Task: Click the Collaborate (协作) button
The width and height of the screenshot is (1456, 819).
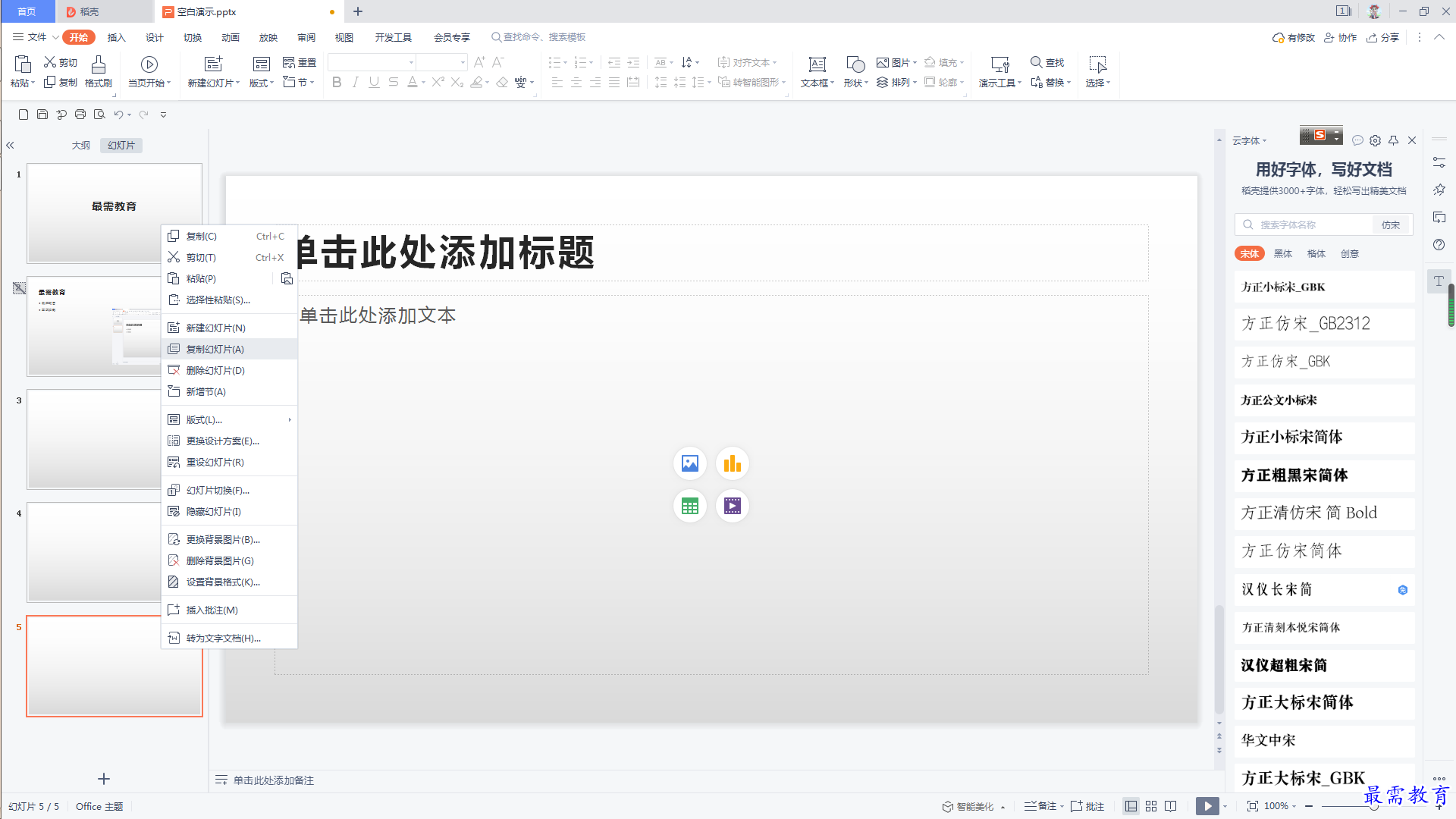Action: coord(1341,37)
